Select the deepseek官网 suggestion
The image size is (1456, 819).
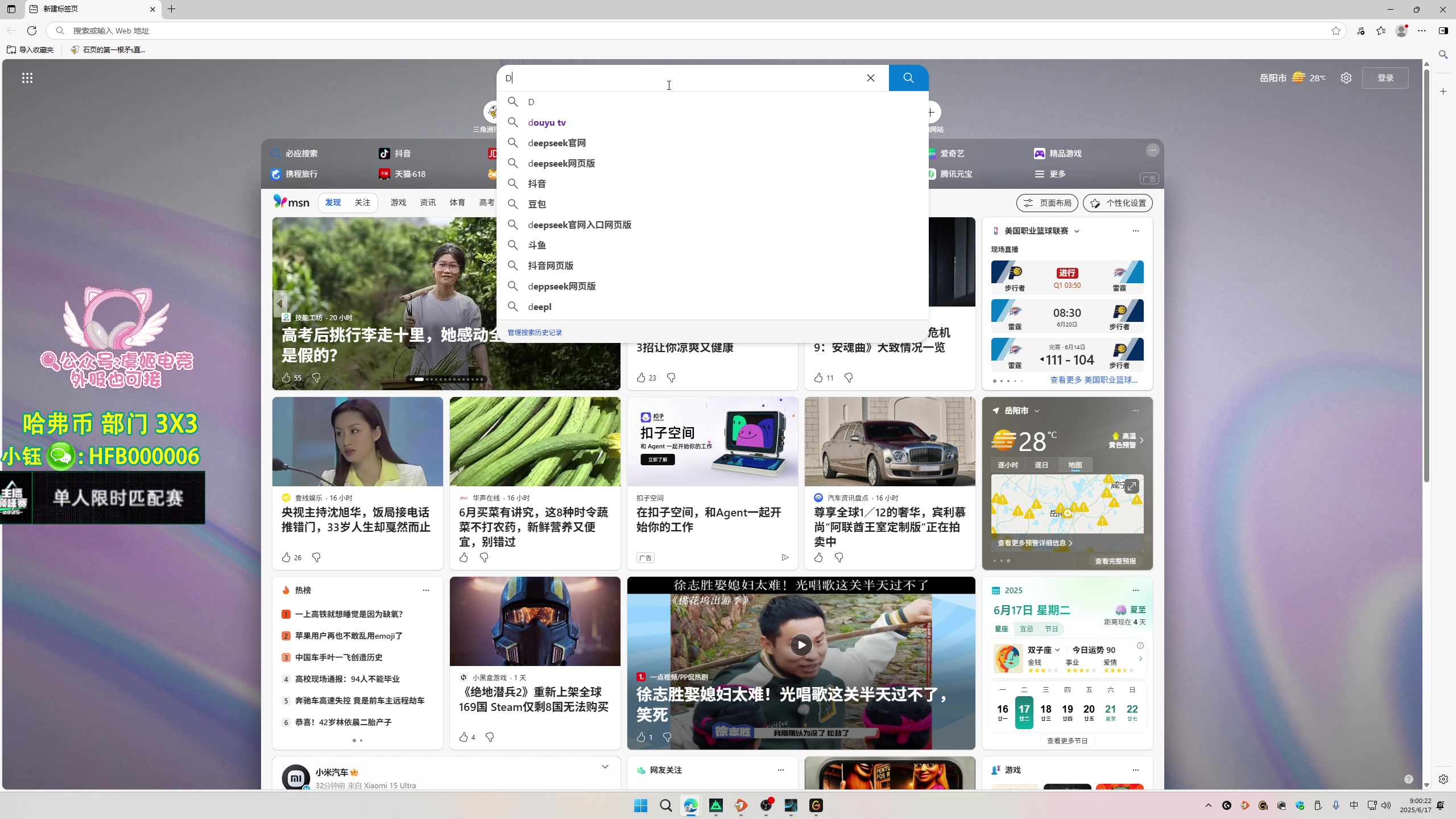pyautogui.click(x=713, y=143)
